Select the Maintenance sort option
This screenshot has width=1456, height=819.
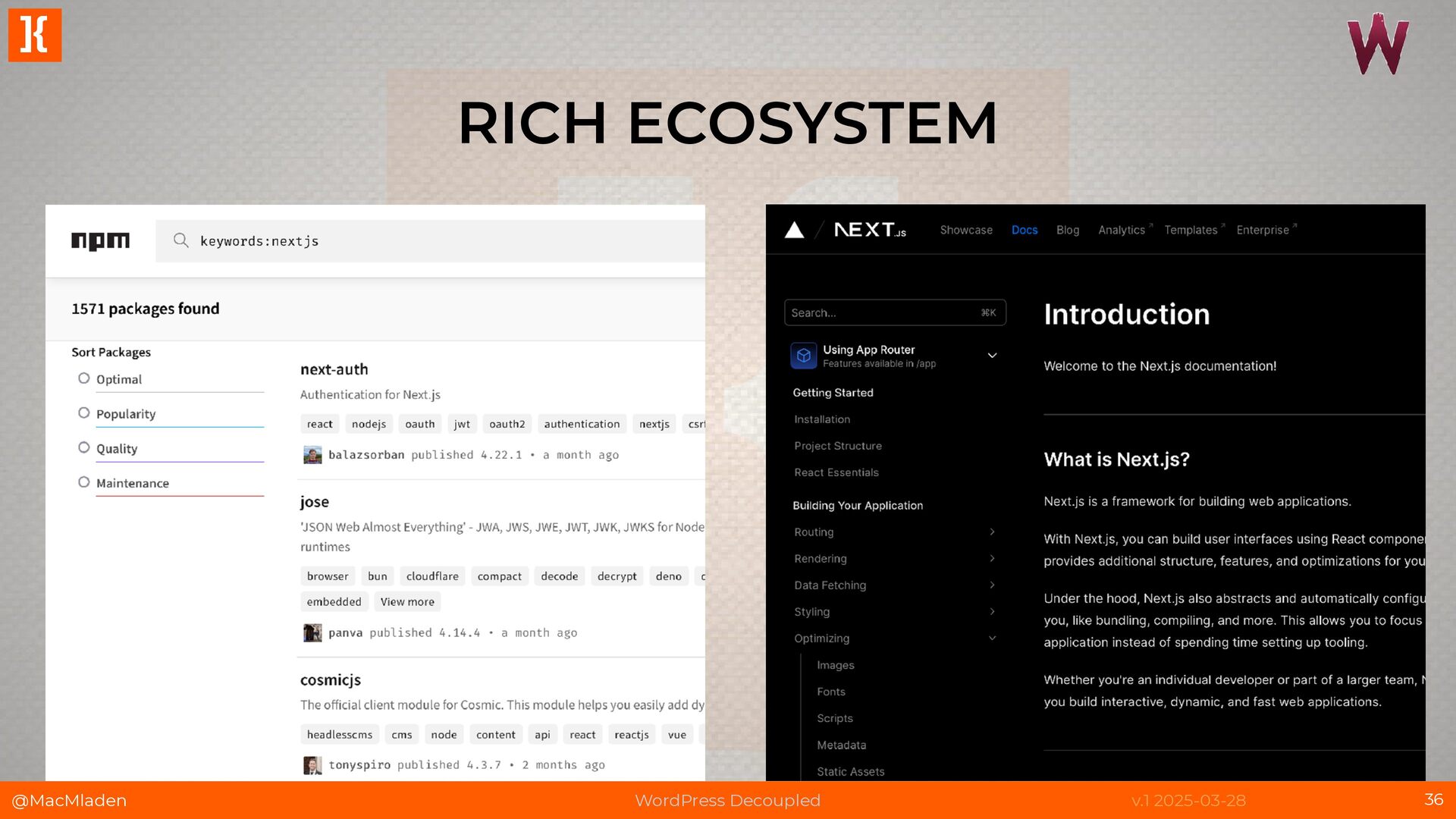coord(84,482)
